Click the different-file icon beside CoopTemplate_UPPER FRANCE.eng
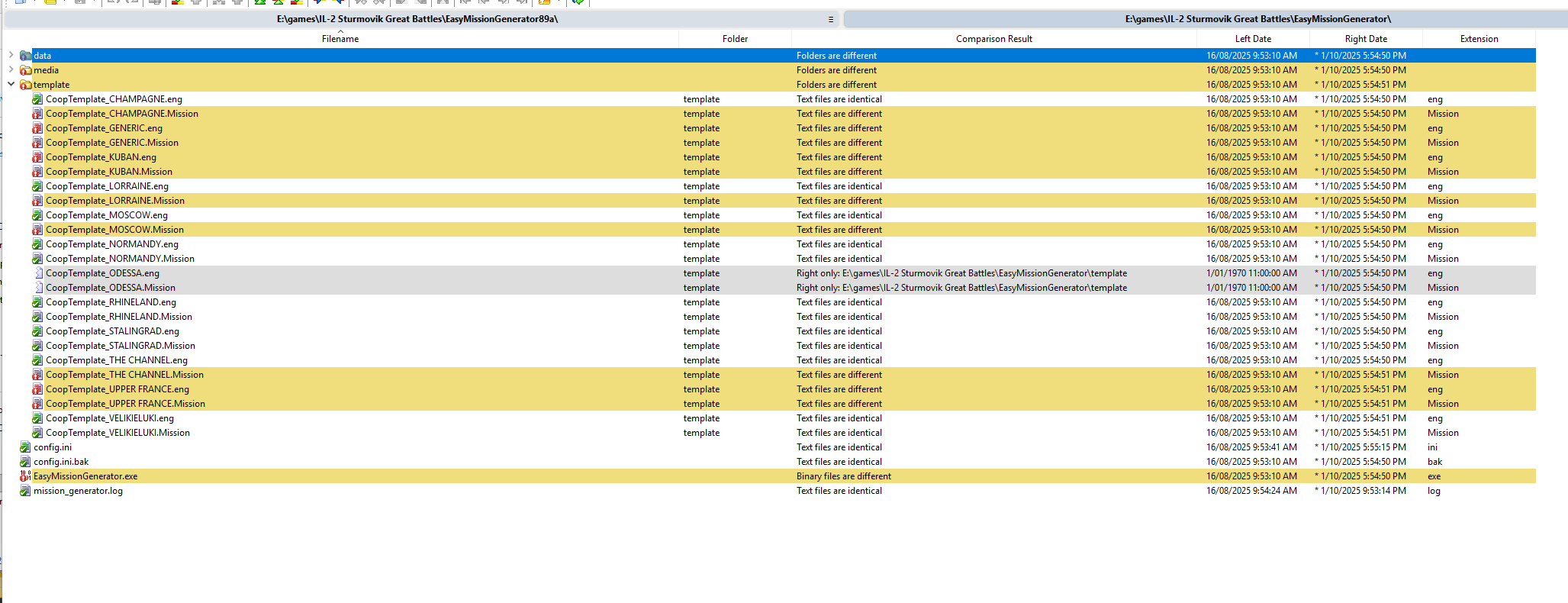Image resolution: width=1568 pixels, height=603 pixels. (x=37, y=389)
